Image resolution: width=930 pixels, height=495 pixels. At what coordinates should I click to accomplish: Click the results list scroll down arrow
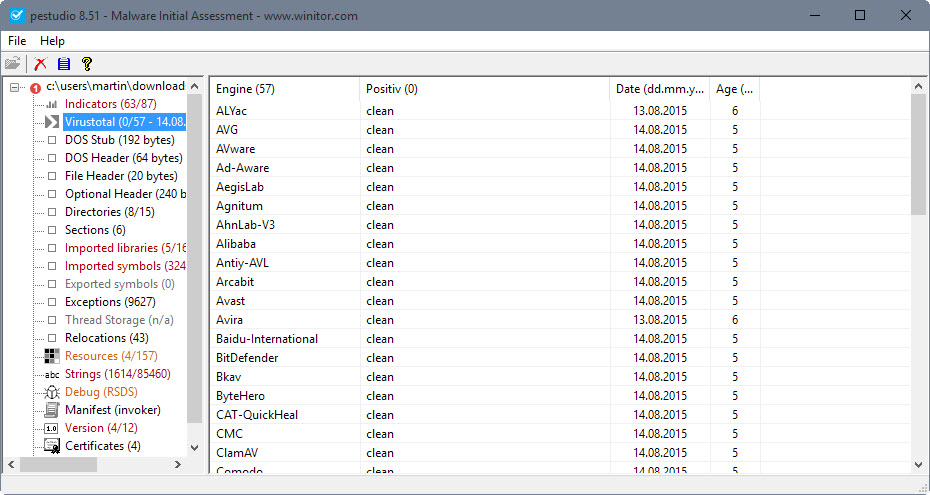pyautogui.click(x=918, y=465)
